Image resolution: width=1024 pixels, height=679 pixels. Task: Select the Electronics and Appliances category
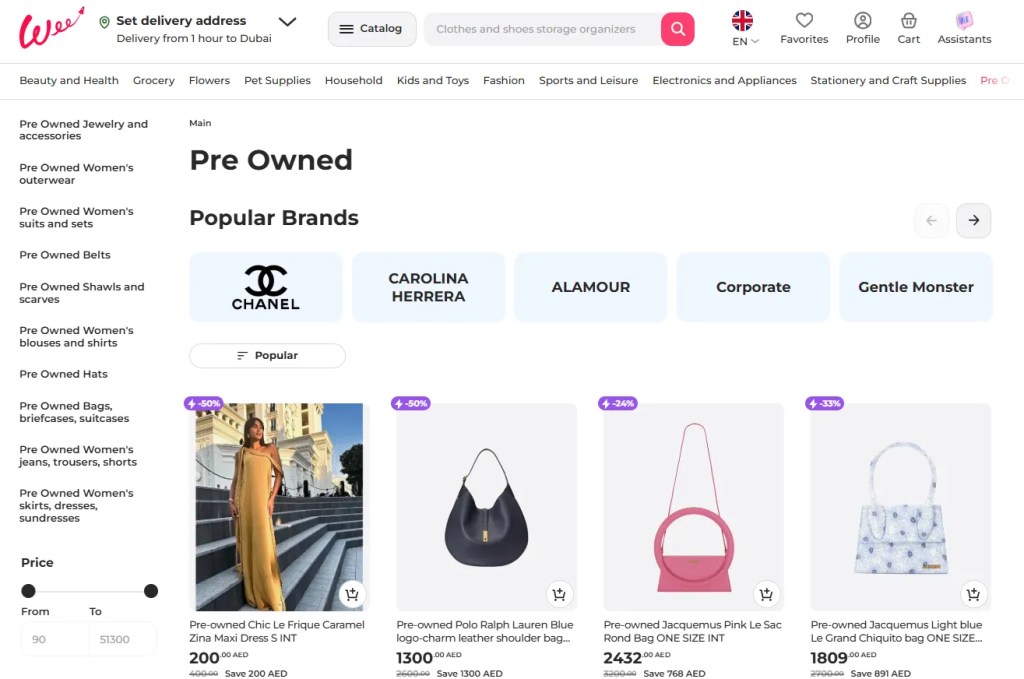pyautogui.click(x=724, y=80)
